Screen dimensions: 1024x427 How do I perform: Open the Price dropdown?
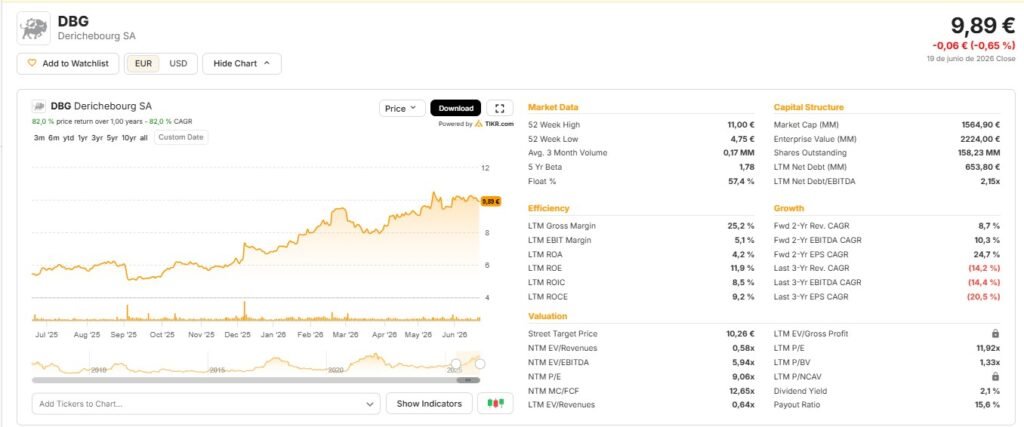coord(402,108)
